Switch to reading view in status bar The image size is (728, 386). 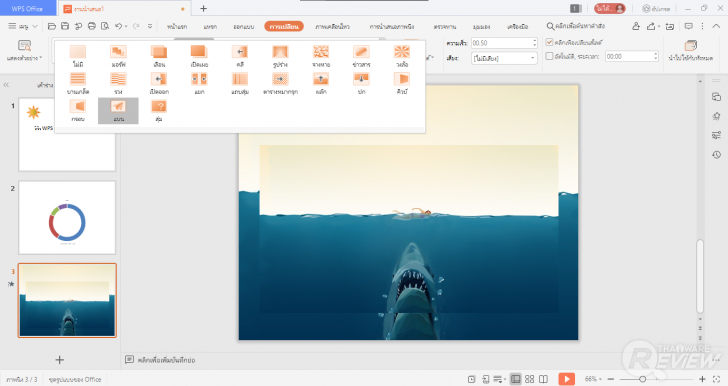tap(543, 379)
